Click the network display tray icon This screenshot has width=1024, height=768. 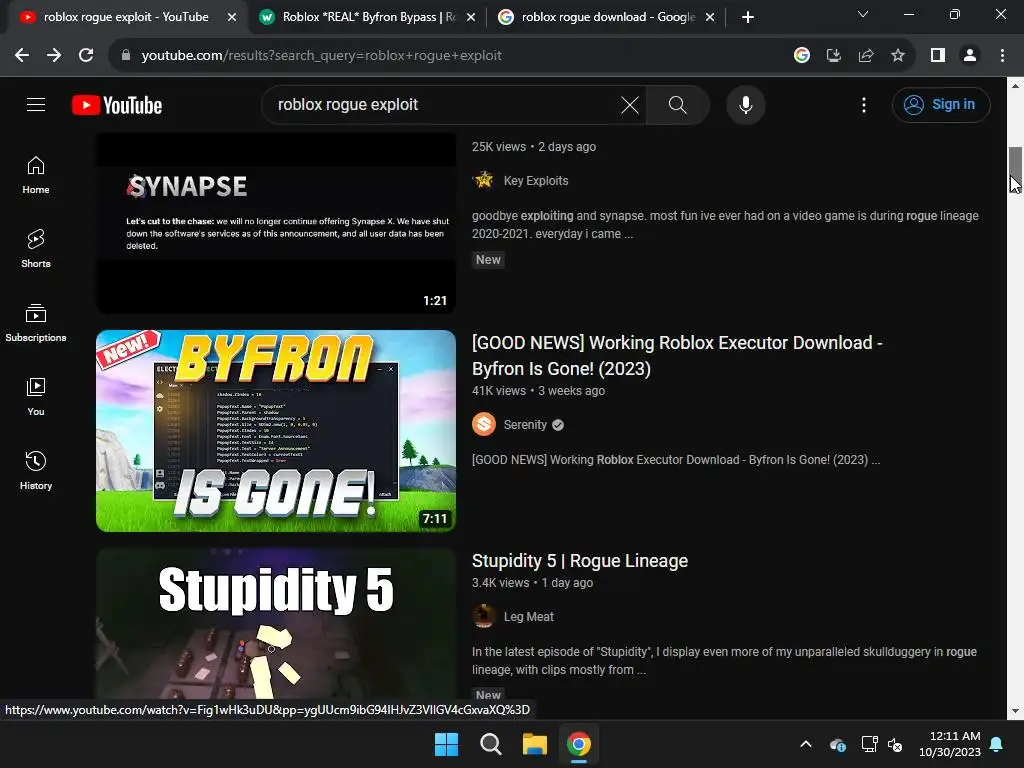click(869, 744)
